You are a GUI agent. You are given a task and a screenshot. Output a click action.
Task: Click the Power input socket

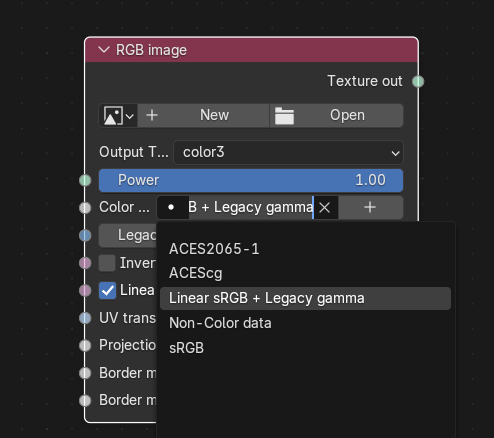(x=85, y=180)
